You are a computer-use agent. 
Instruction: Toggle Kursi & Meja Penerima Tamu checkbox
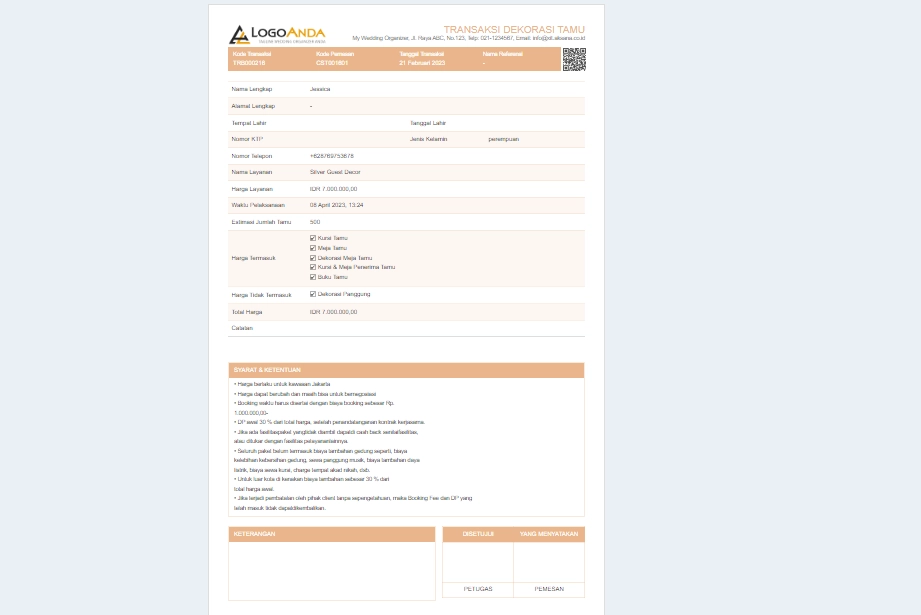tap(313, 267)
